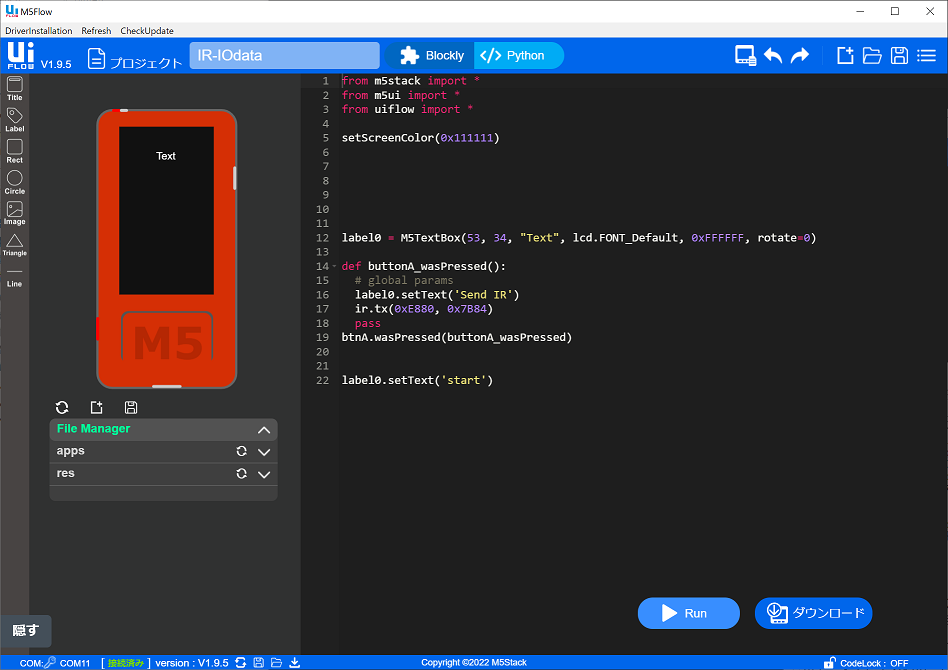948x670 pixels.
Task: Click the status bar reconnect refresh icon
Action: 241,663
